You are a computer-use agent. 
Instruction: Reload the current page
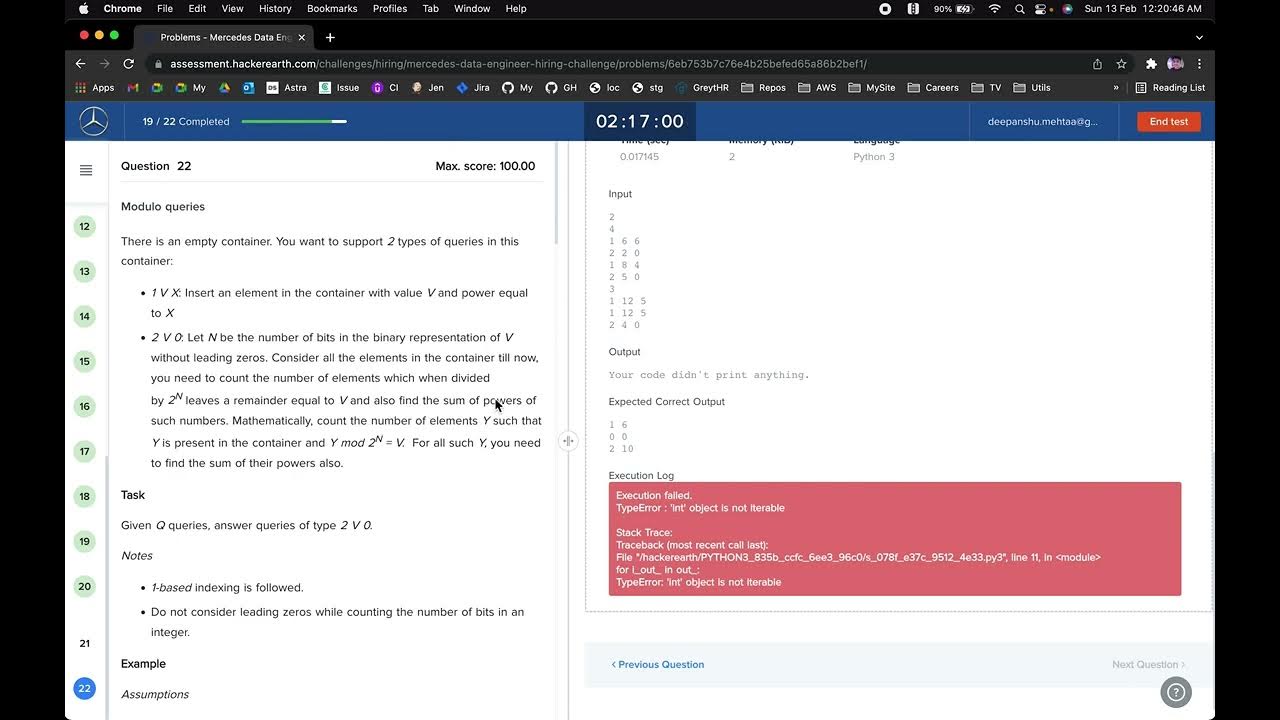[131, 64]
